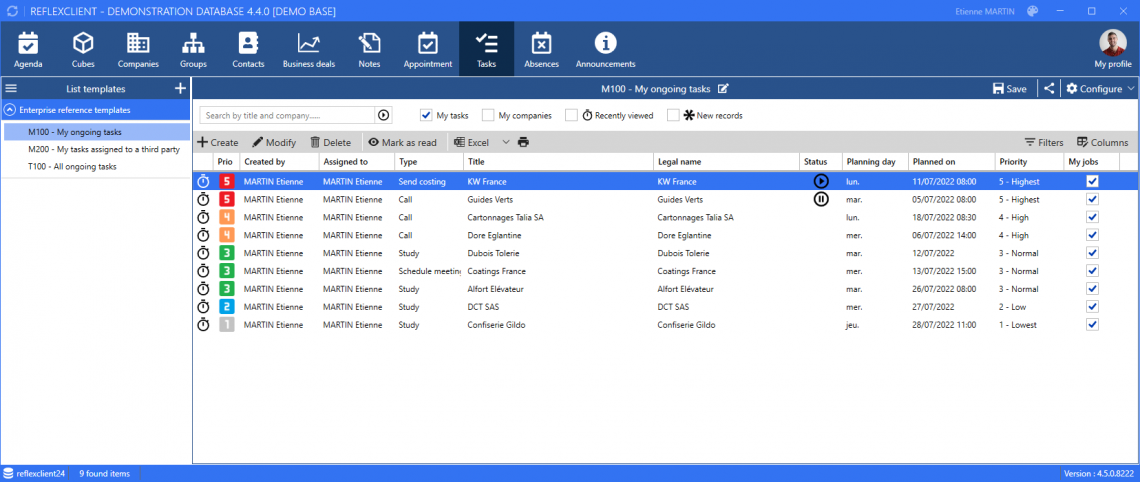1140x482 pixels.
Task: Open the Agenda module
Action: [28, 49]
